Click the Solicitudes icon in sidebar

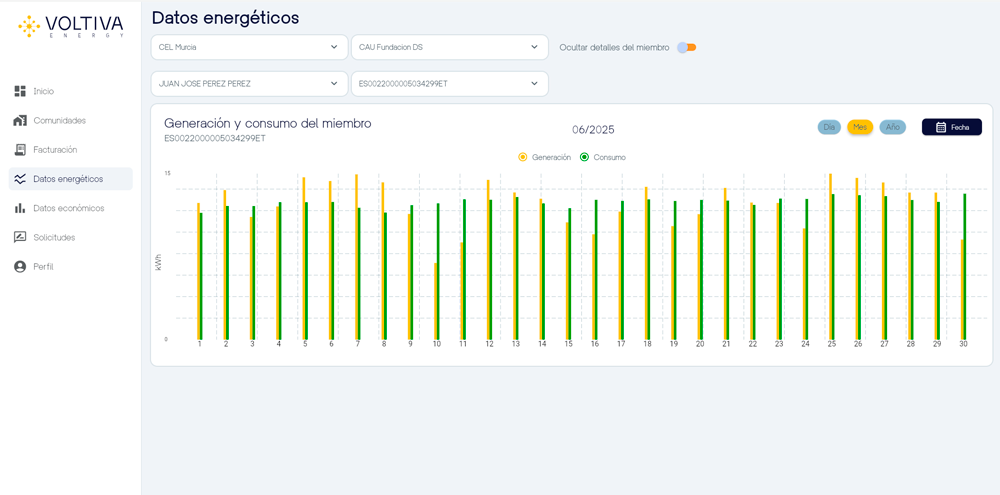click(20, 237)
